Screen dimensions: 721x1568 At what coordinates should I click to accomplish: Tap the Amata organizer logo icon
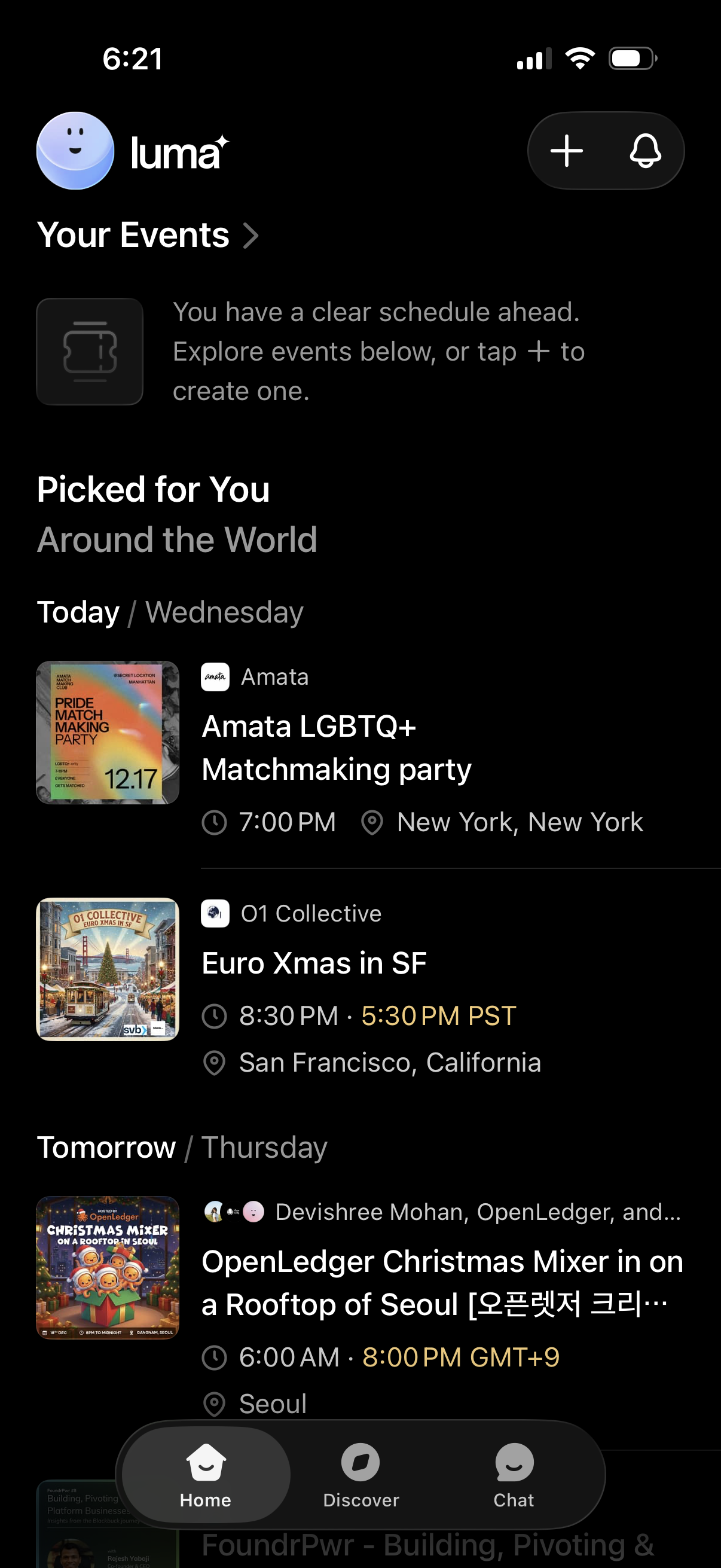(215, 677)
